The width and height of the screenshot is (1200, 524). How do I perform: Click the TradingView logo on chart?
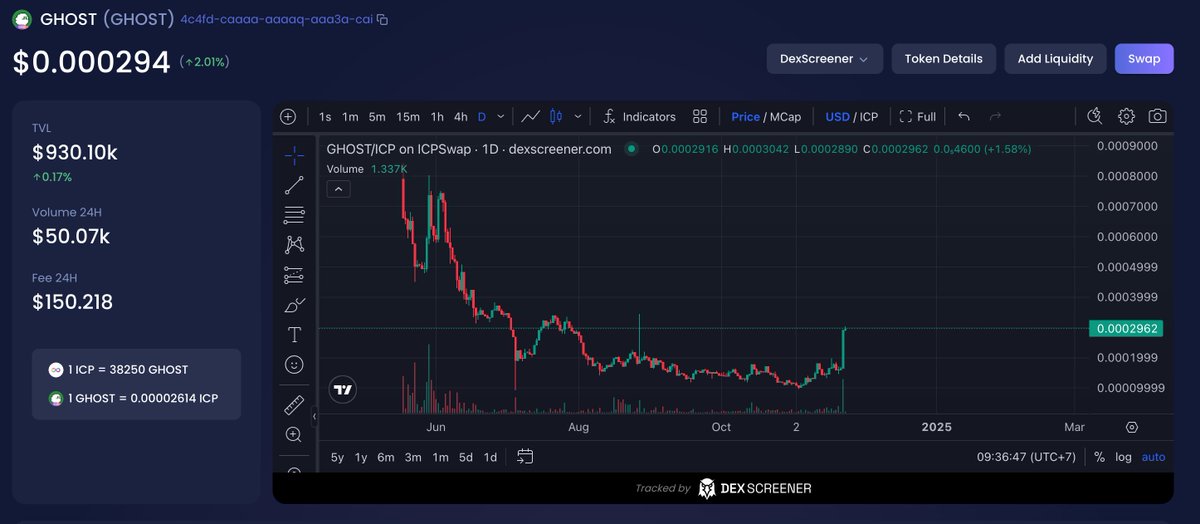click(x=343, y=389)
